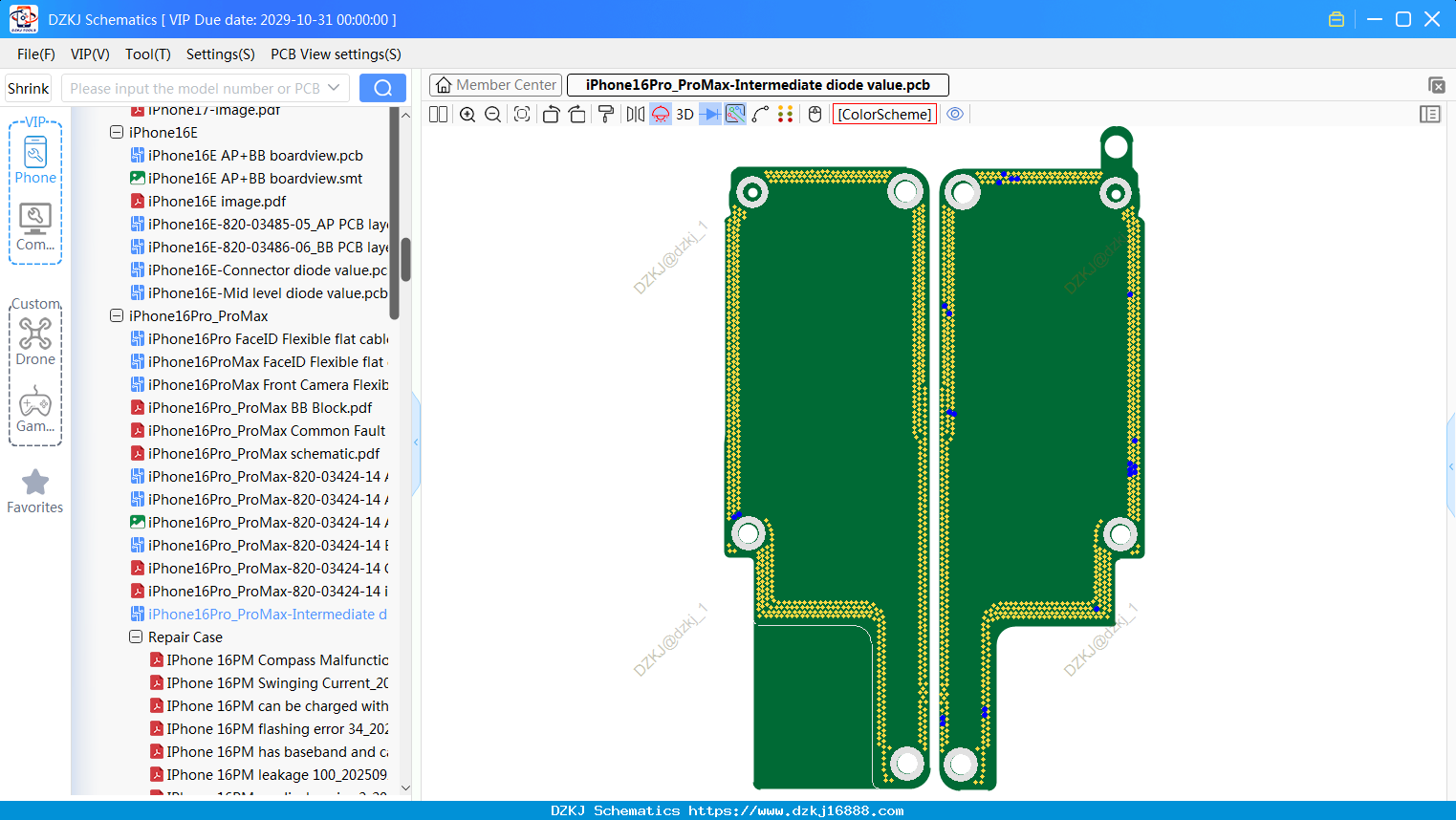
Task: Open the ColorScheme selector
Action: (x=884, y=115)
